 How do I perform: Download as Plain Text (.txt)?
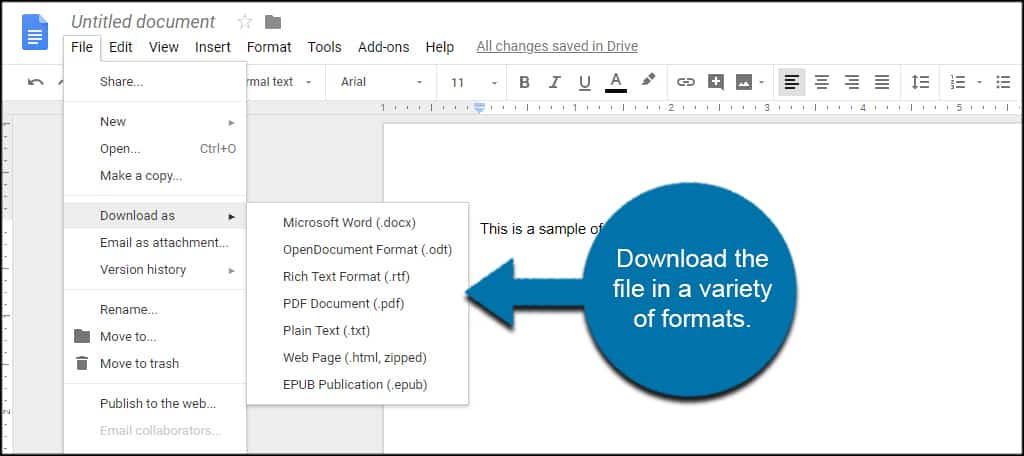(358, 331)
